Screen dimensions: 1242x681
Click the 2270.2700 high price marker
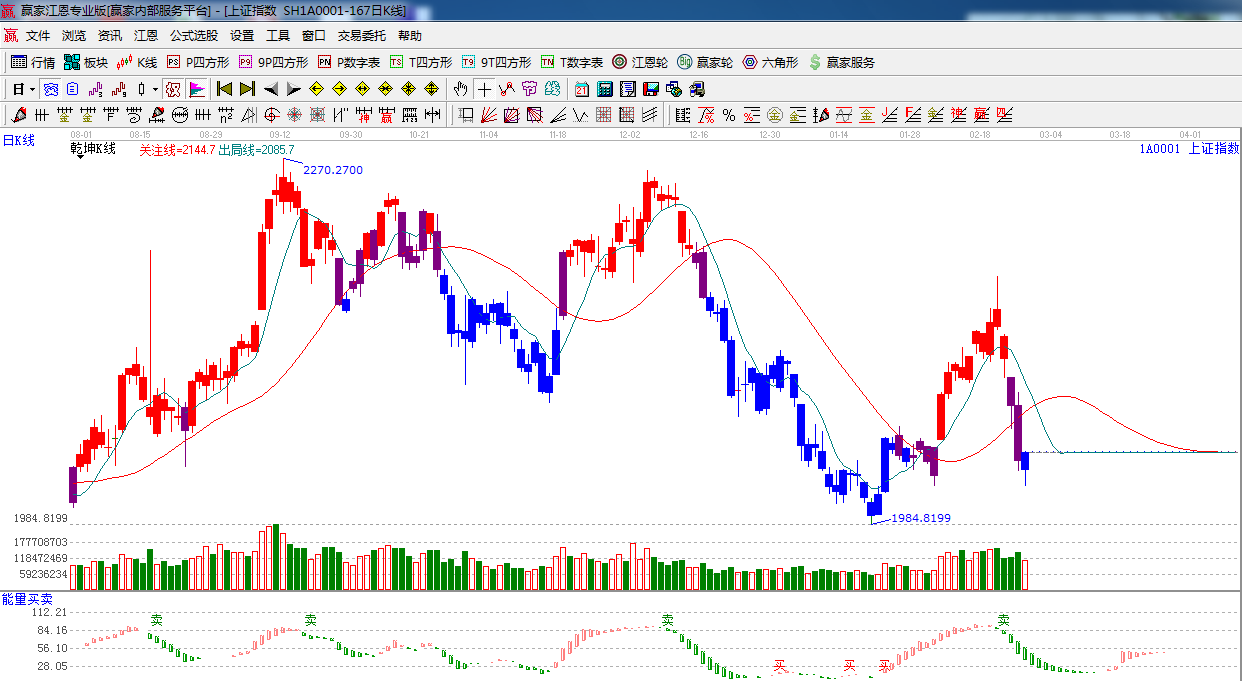(332, 170)
